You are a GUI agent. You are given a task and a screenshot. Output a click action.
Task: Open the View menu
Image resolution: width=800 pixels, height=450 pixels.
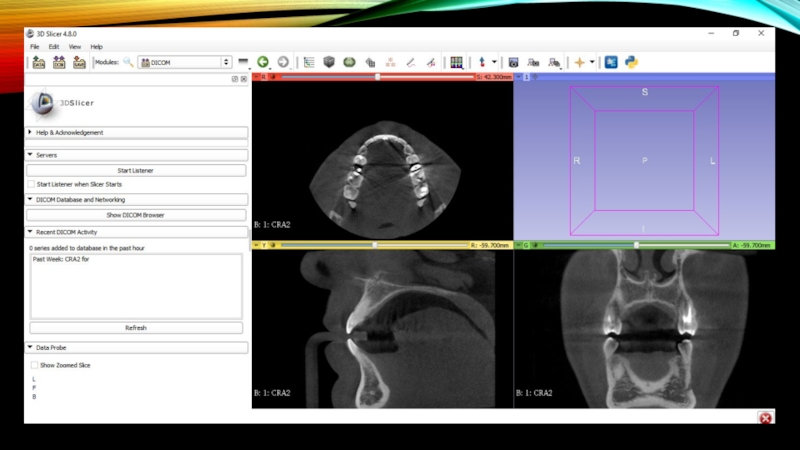[75, 46]
